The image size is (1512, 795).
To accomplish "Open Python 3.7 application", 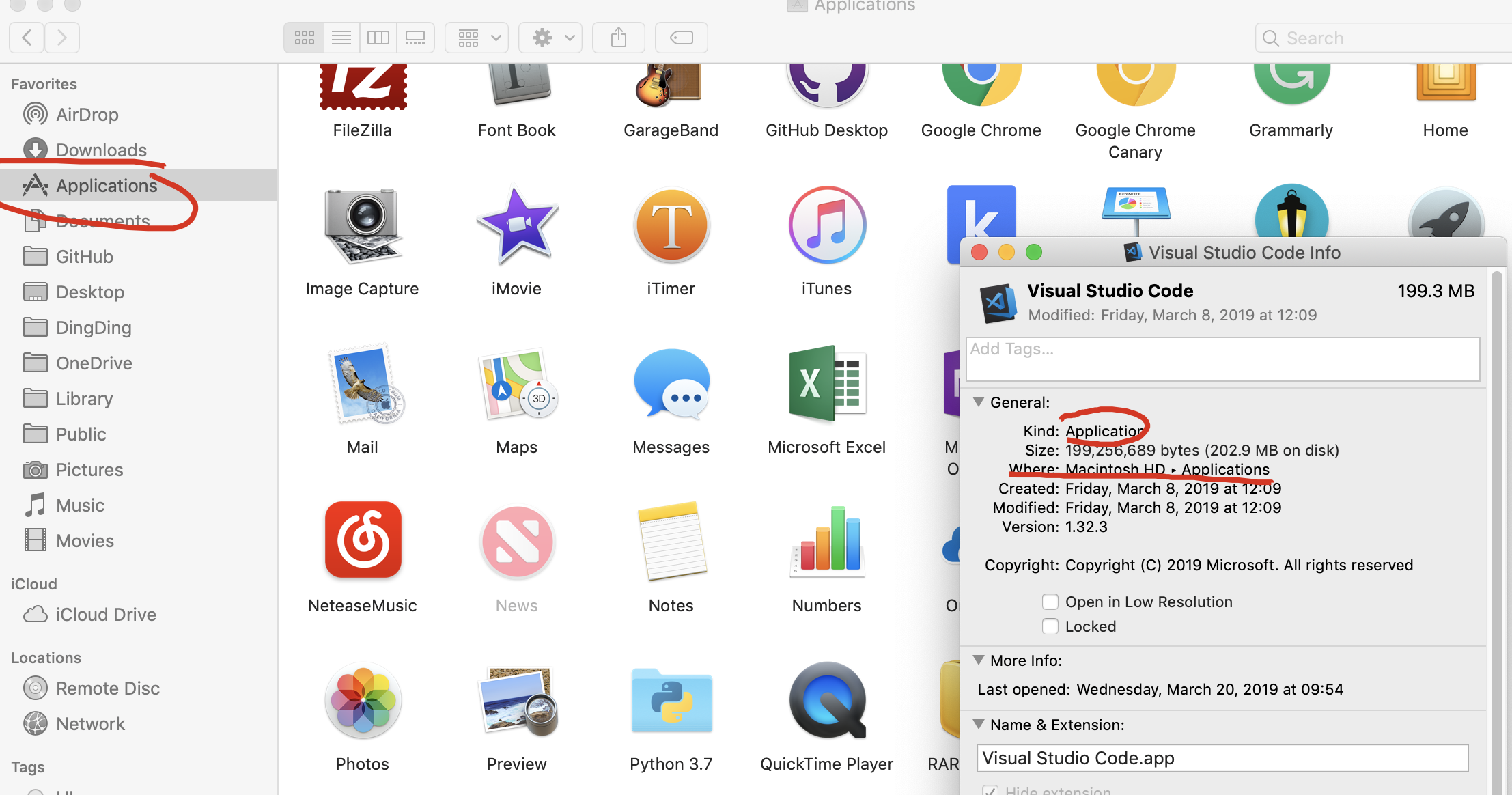I will point(672,711).
